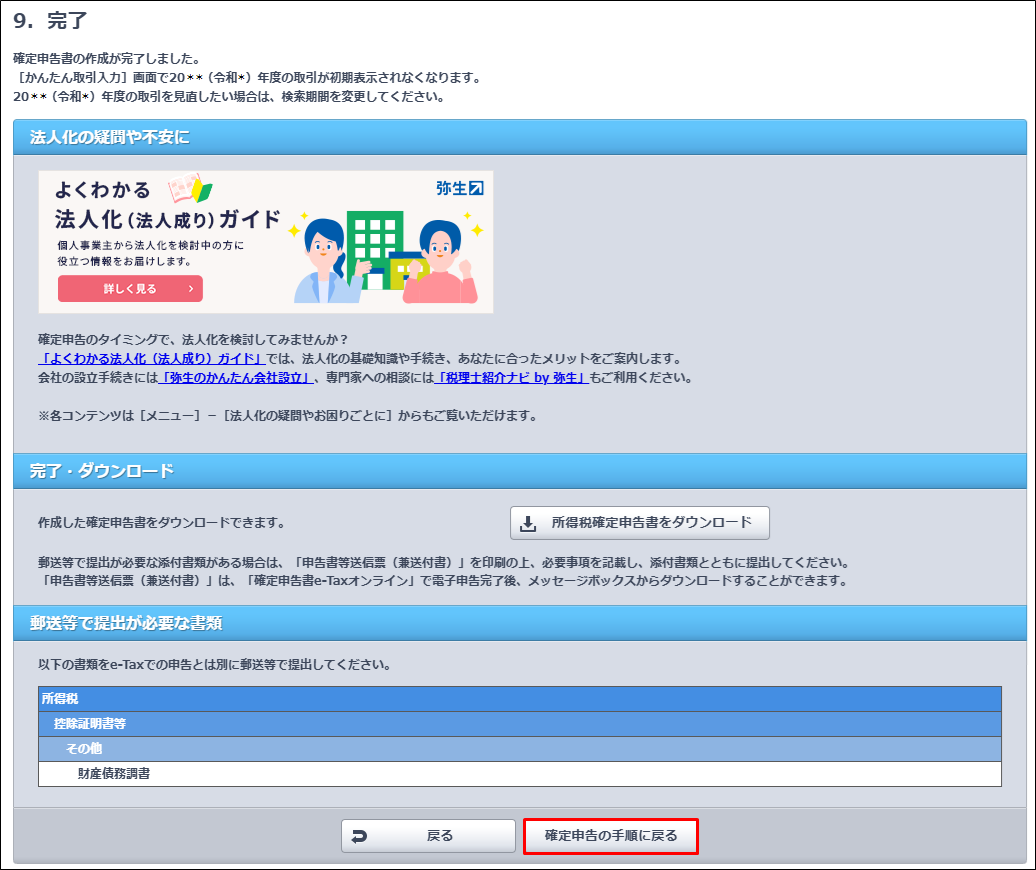1036x870 pixels.
Task: Open the よくわかる法人化ガイド link
Action: [x=152, y=358]
